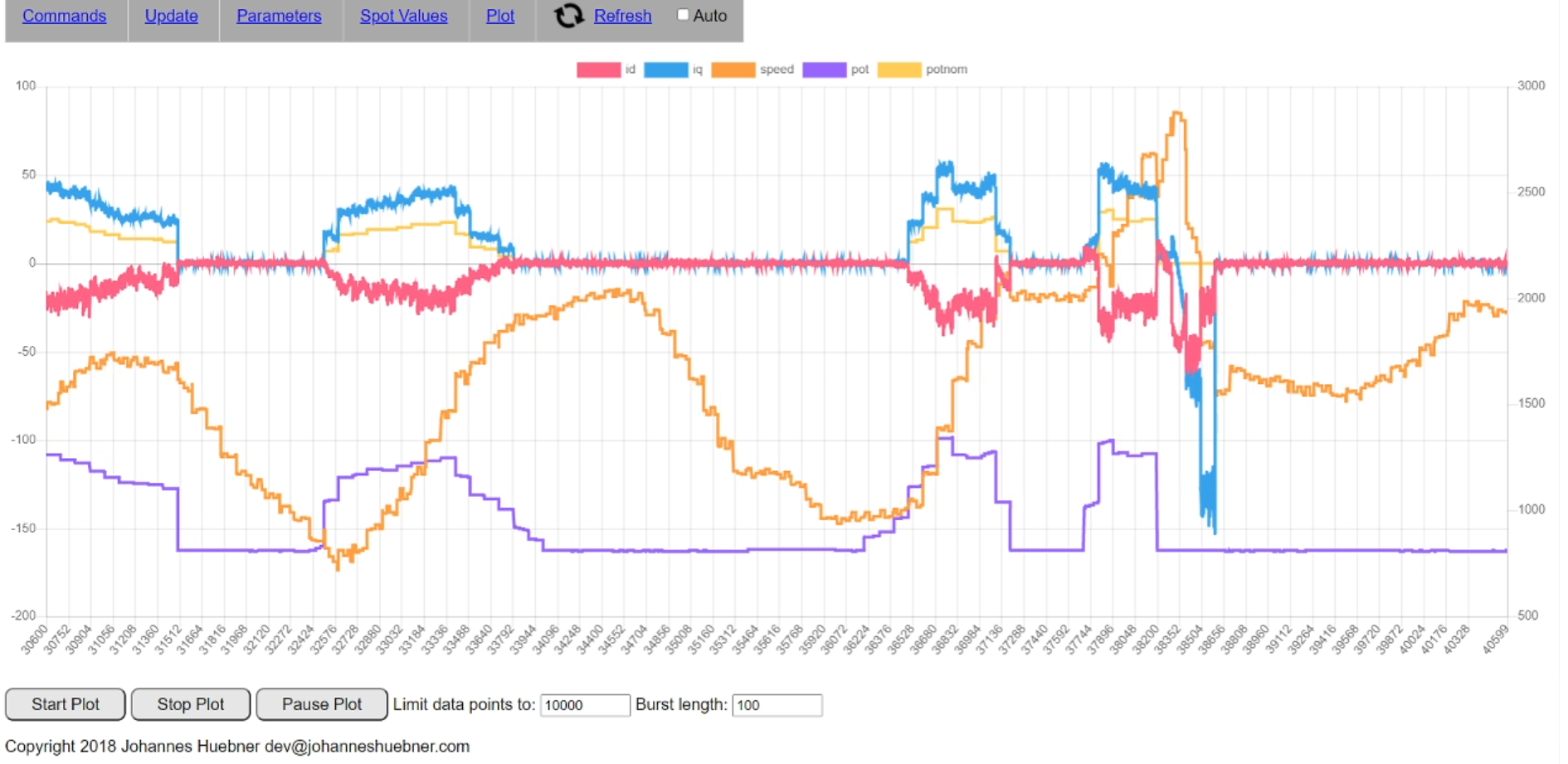Toggle the speed series orange legend swatch
The image size is (1568, 764).
(733, 70)
